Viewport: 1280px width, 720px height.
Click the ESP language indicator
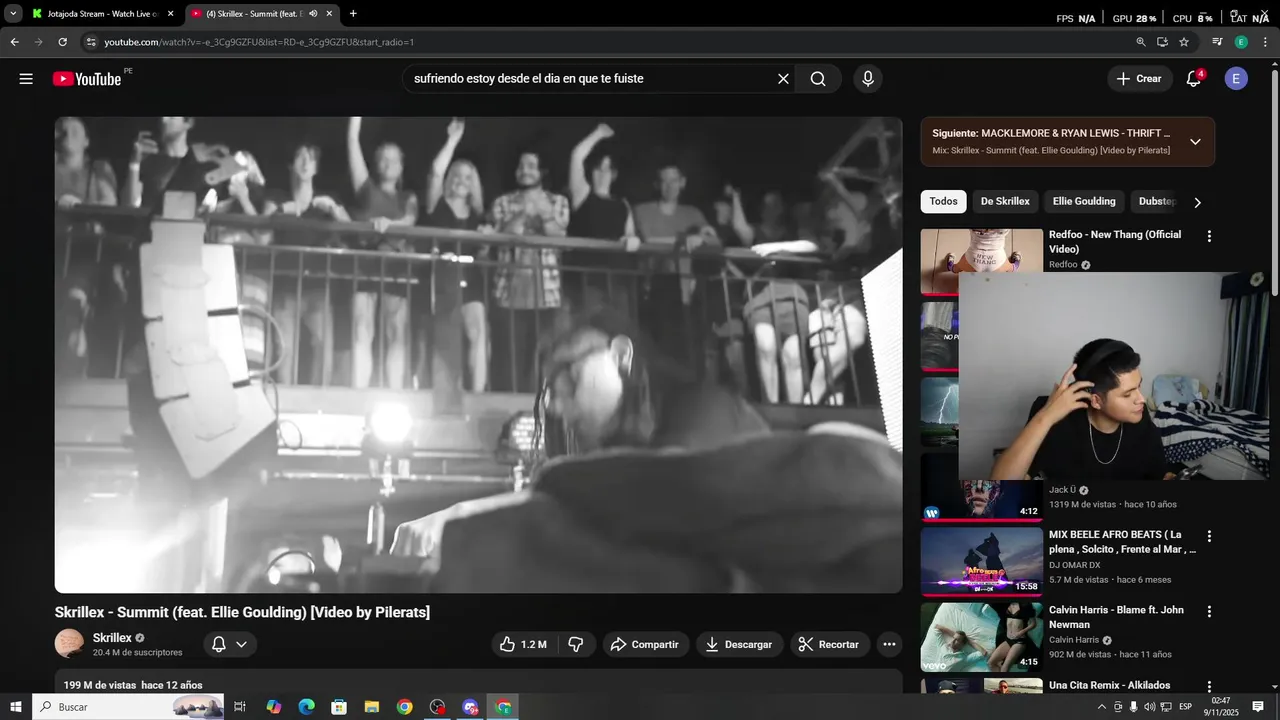click(1186, 707)
